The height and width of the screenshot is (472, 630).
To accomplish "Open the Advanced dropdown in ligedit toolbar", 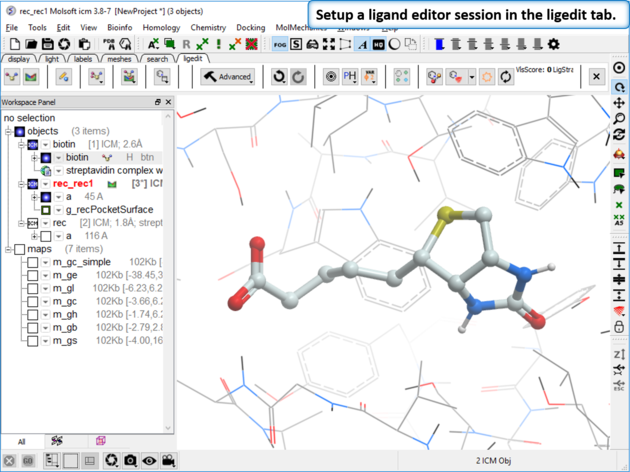I will point(228,77).
